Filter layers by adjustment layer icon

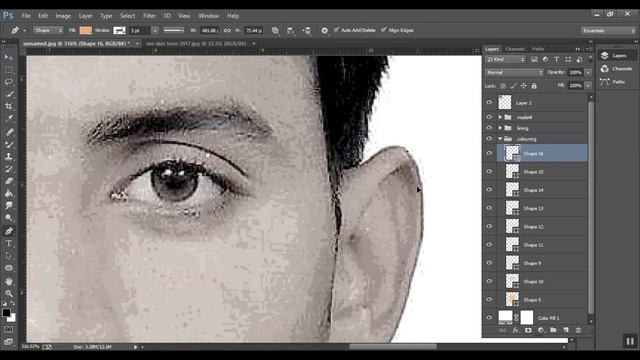pyautogui.click(x=545, y=60)
